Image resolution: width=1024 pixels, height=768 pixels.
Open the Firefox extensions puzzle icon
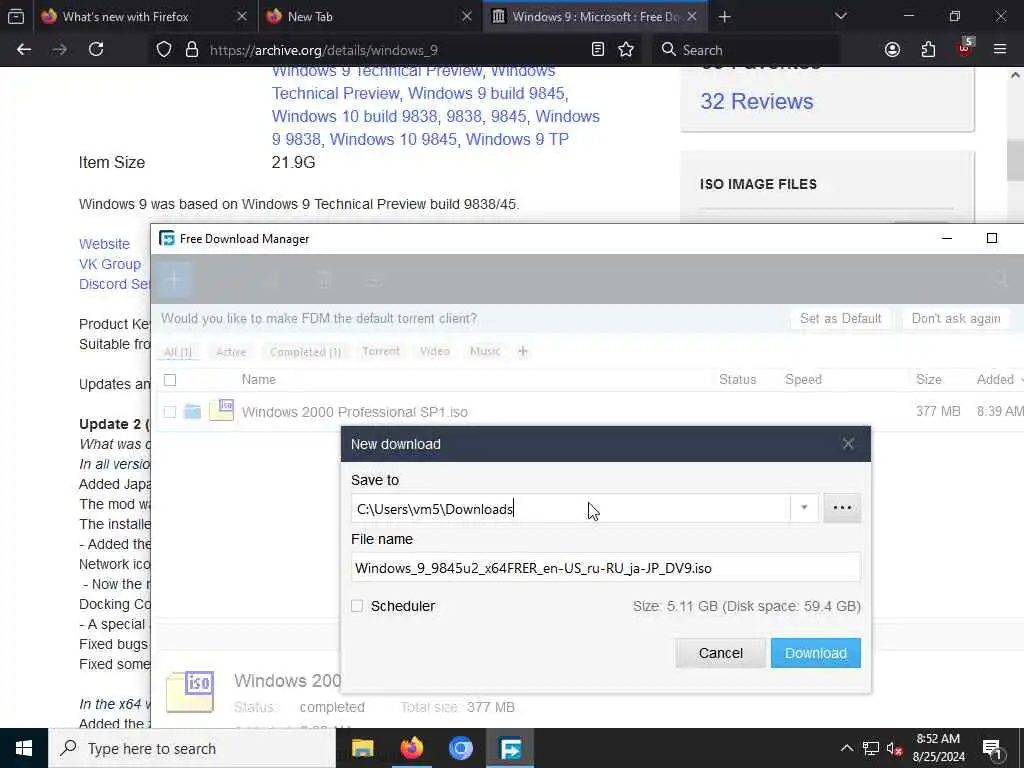pos(928,50)
